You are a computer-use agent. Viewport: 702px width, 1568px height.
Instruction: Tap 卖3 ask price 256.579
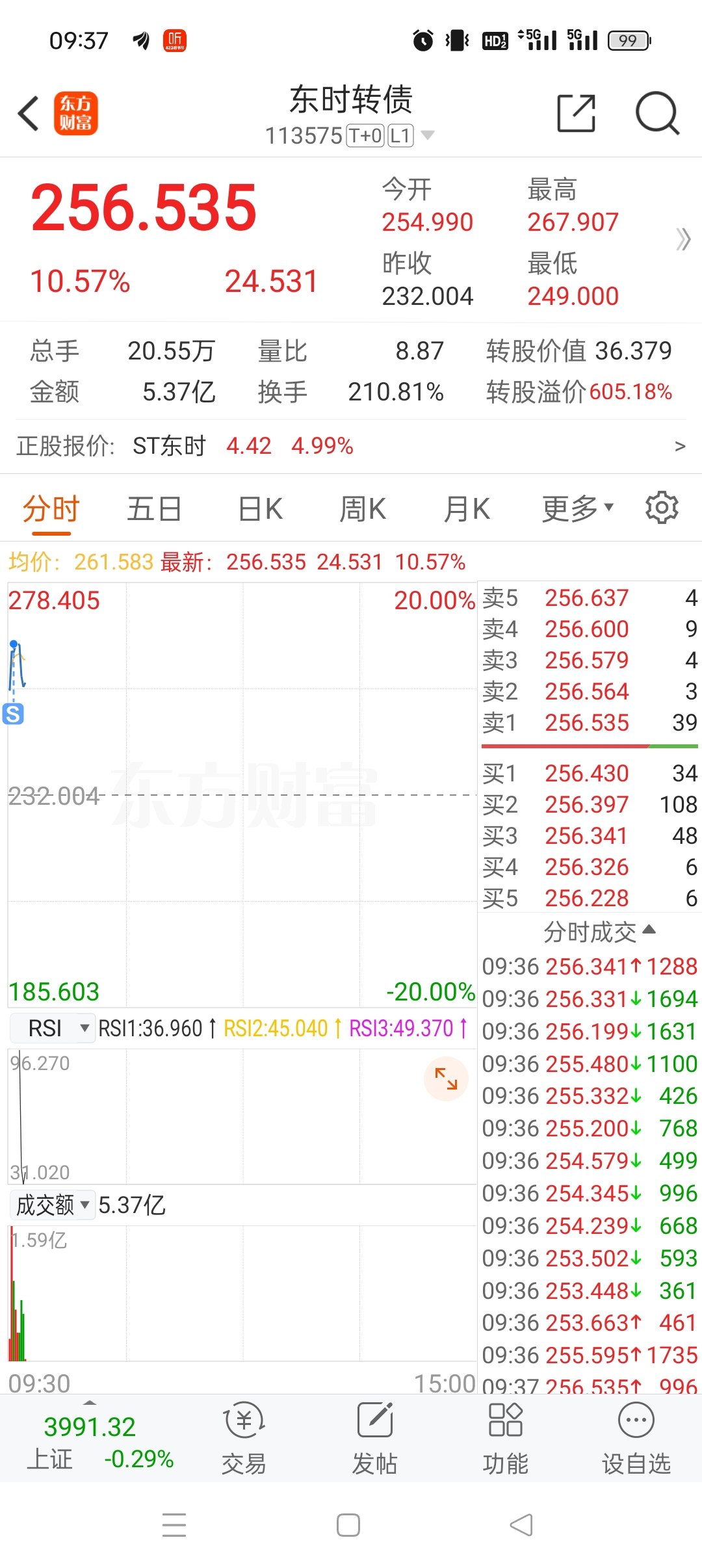coord(587,660)
